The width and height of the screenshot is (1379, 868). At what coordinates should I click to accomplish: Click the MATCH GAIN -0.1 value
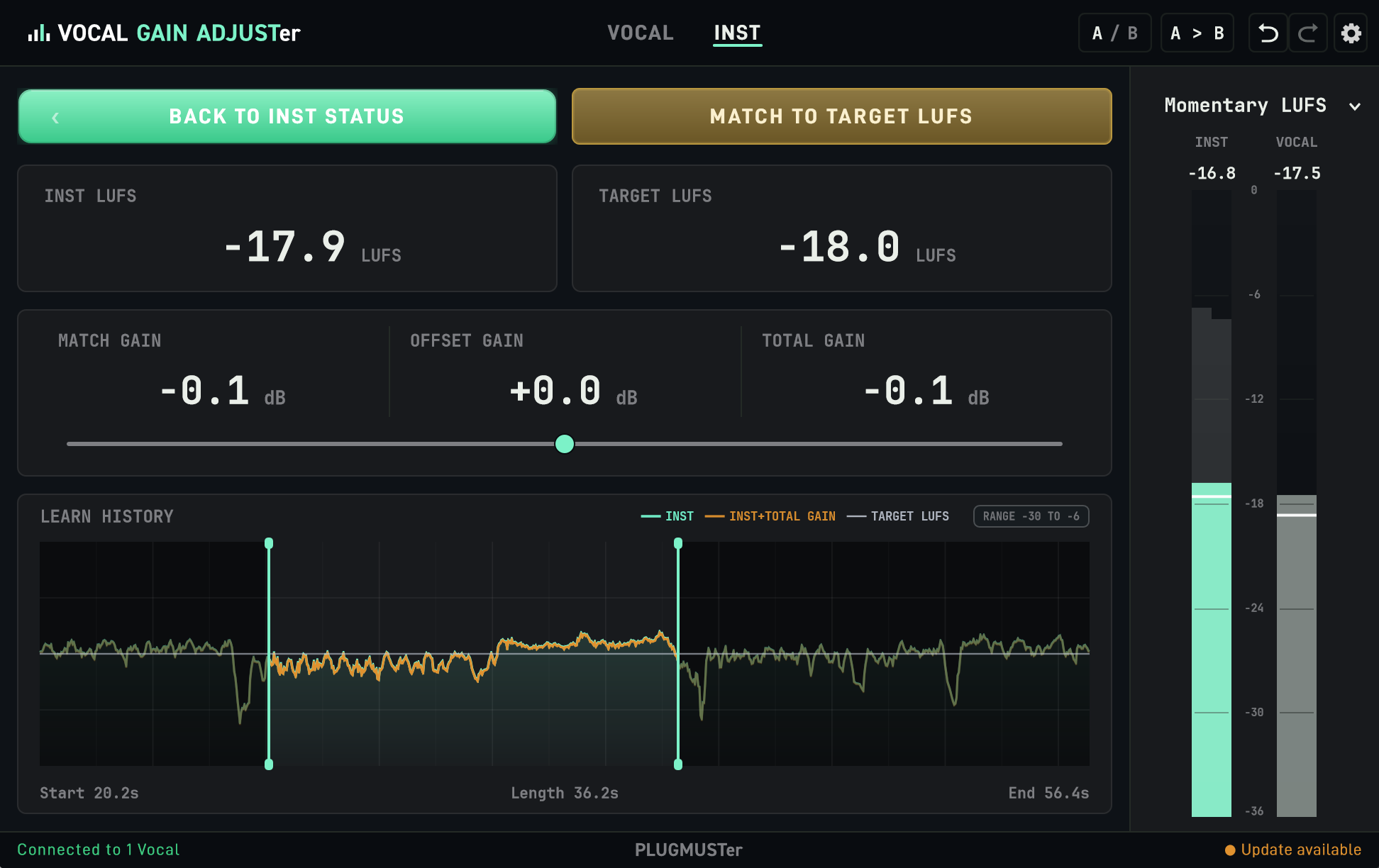[x=204, y=391]
